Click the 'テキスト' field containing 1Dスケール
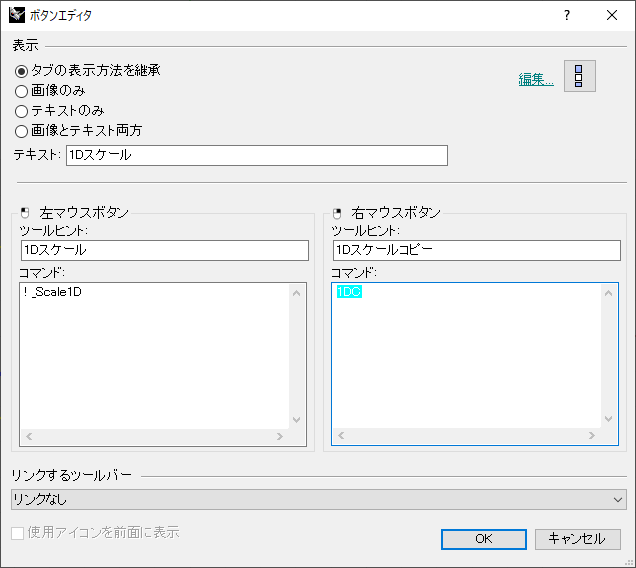636x568 pixels. 256,155
